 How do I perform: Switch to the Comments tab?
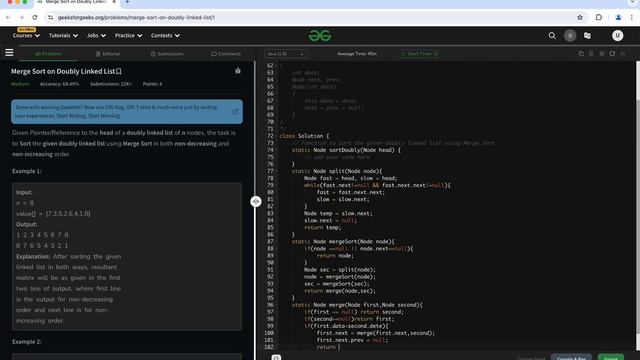pos(226,54)
